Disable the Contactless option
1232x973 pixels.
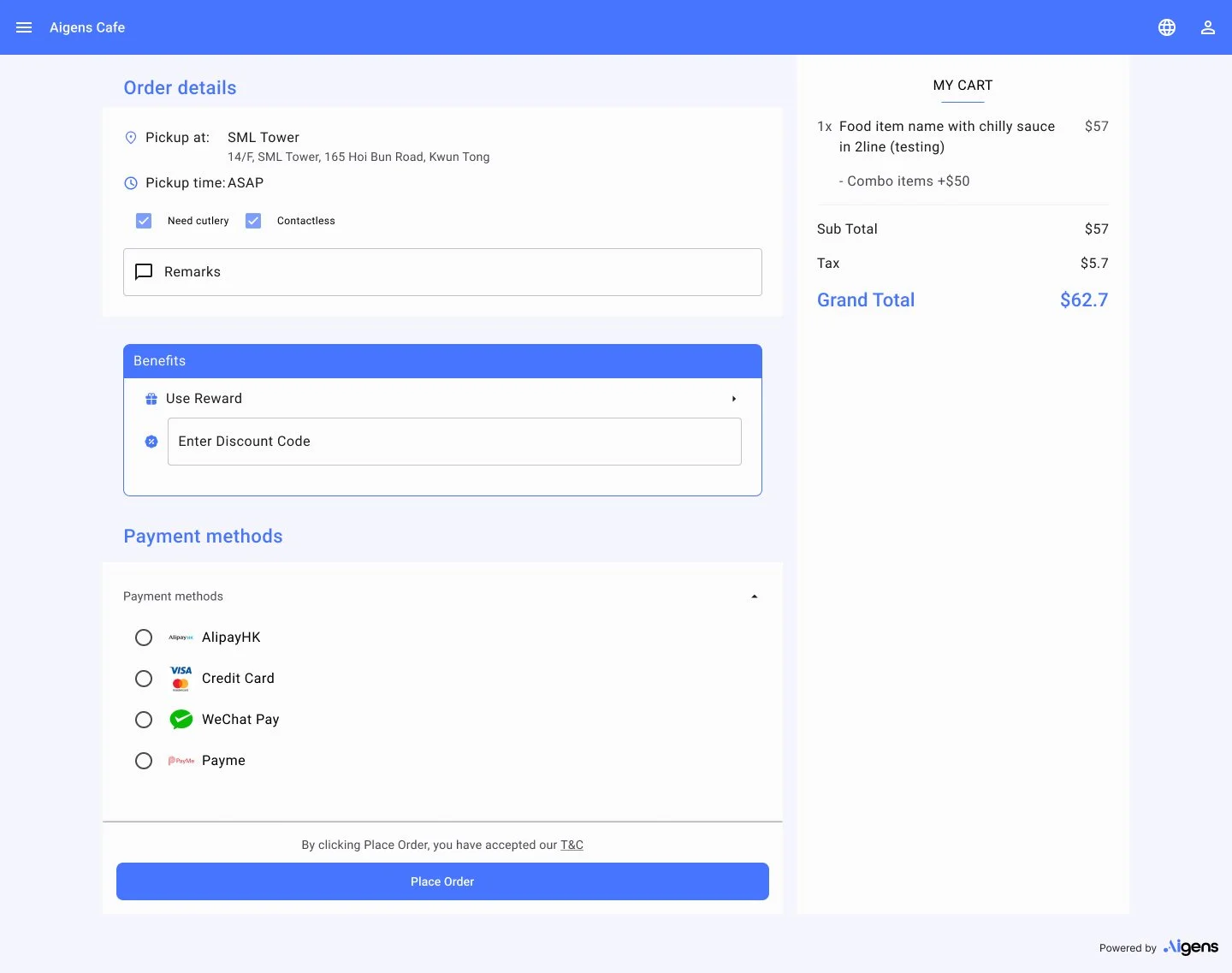pyautogui.click(x=253, y=220)
